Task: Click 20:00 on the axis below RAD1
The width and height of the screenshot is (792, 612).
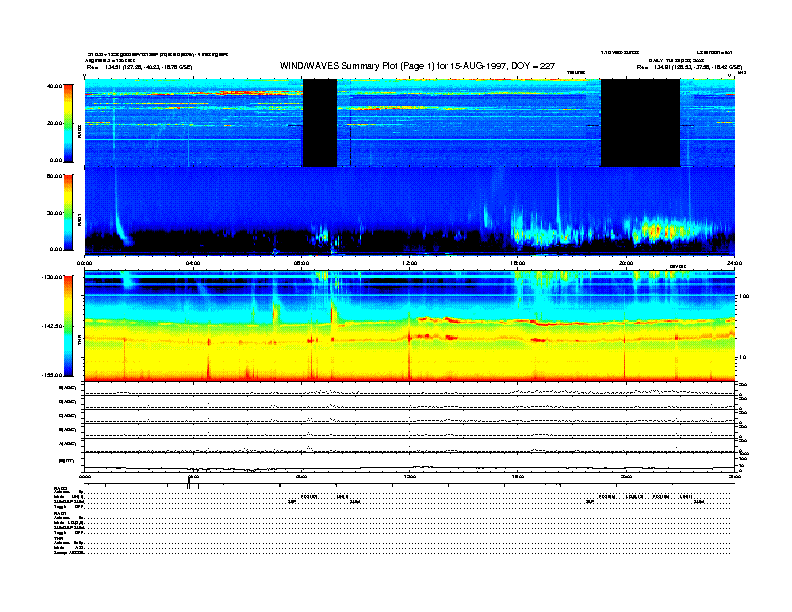Action: coord(626,263)
